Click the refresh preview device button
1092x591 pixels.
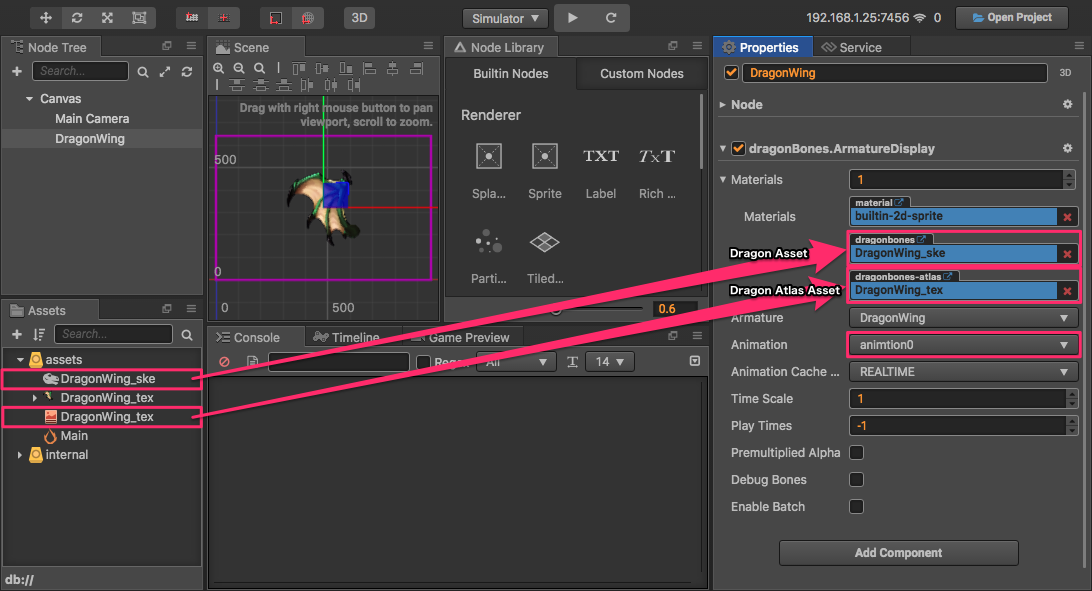tap(611, 17)
